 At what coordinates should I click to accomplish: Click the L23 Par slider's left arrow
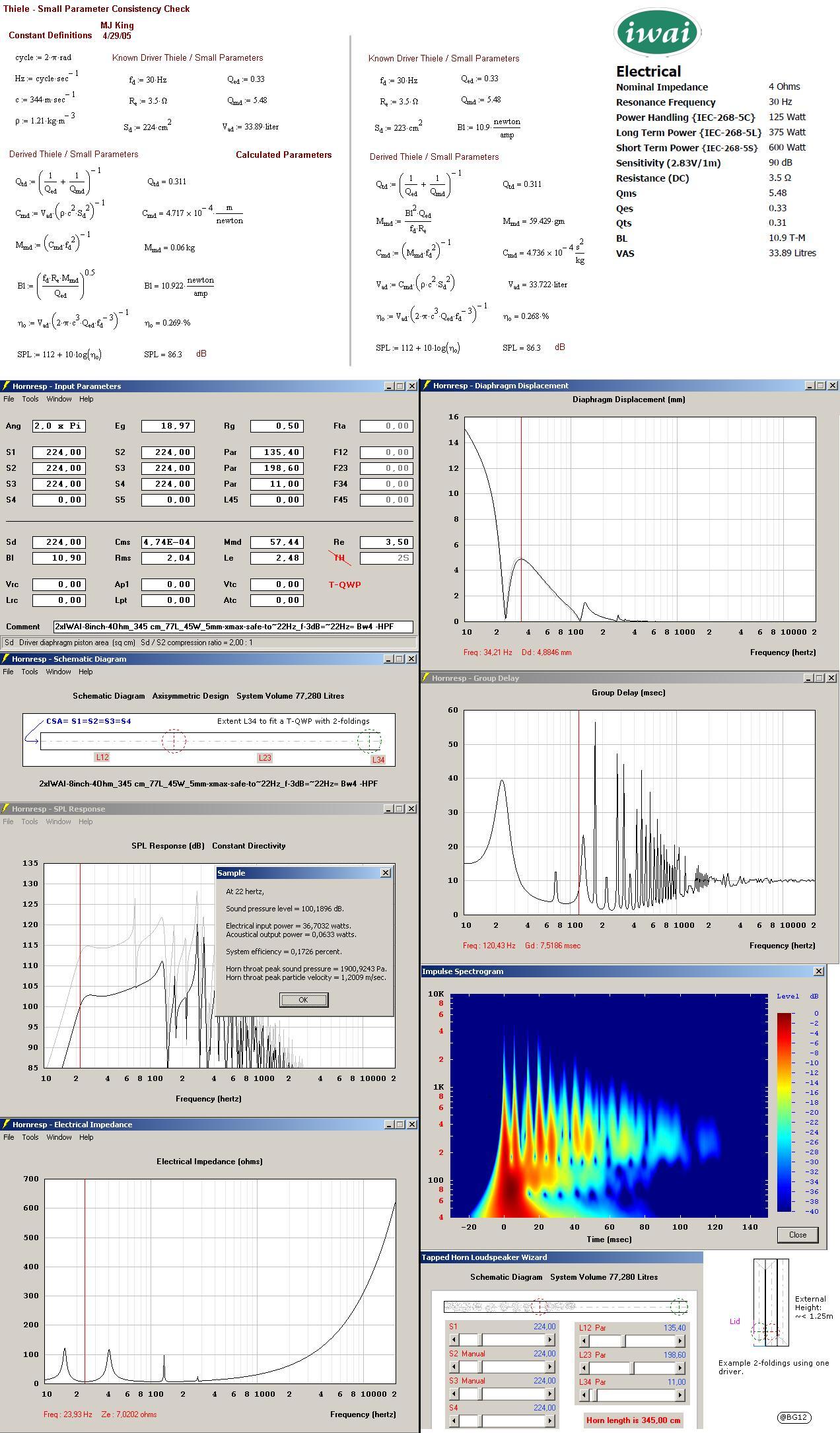[584, 1368]
